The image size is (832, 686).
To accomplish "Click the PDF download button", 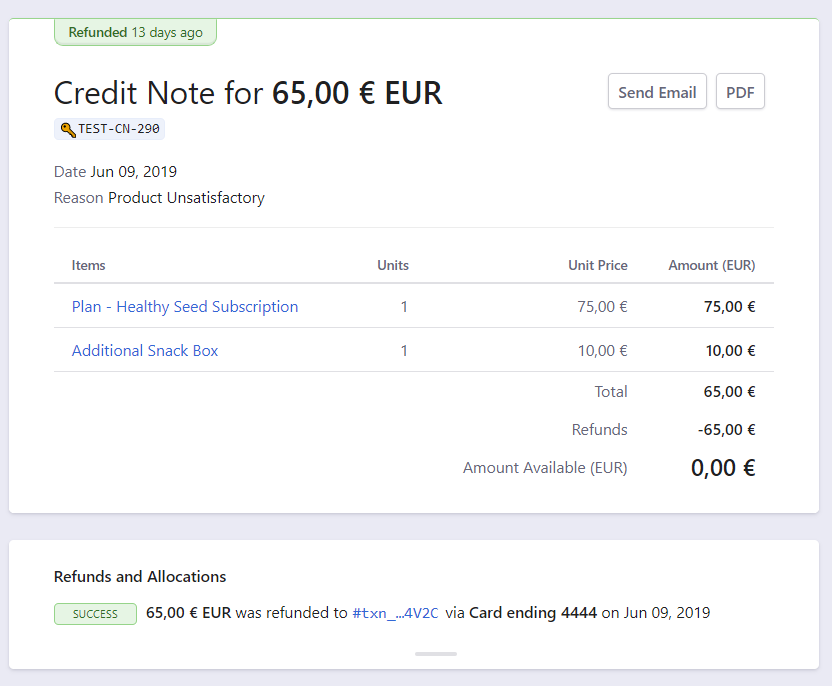I will click(x=740, y=91).
